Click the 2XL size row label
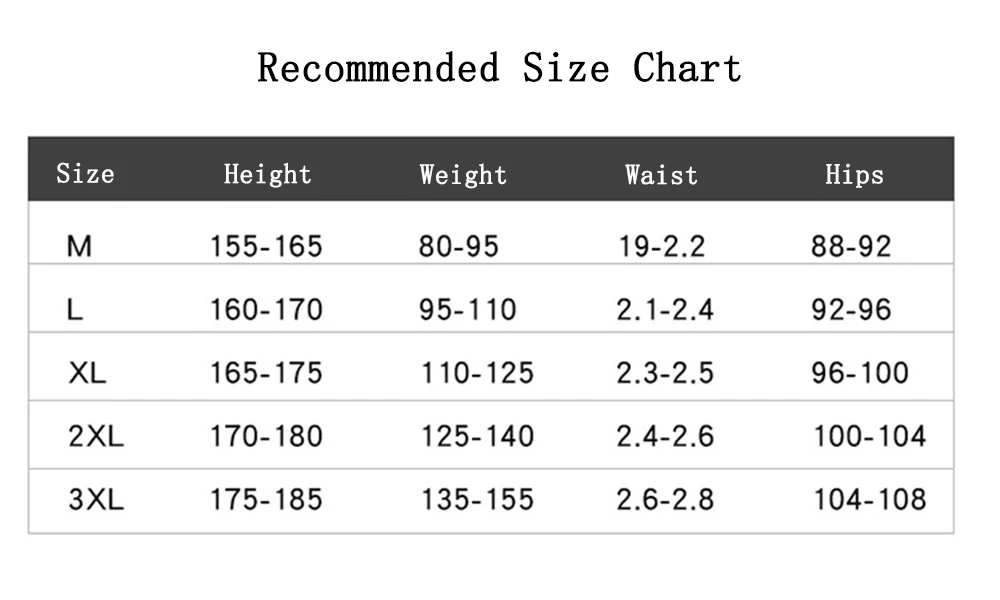The width and height of the screenshot is (1000, 600). (96, 437)
